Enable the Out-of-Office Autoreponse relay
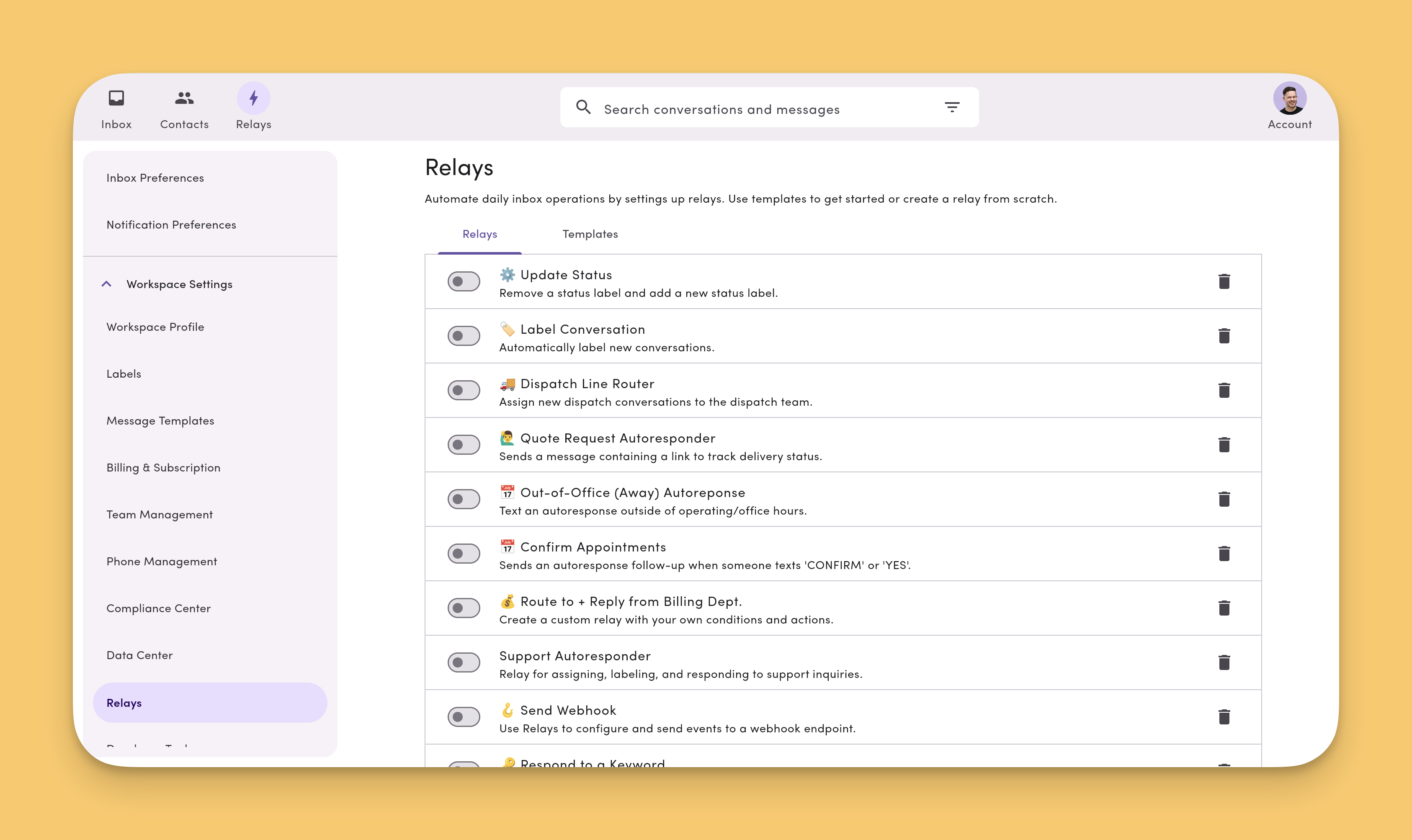The image size is (1412, 840). tap(464, 499)
